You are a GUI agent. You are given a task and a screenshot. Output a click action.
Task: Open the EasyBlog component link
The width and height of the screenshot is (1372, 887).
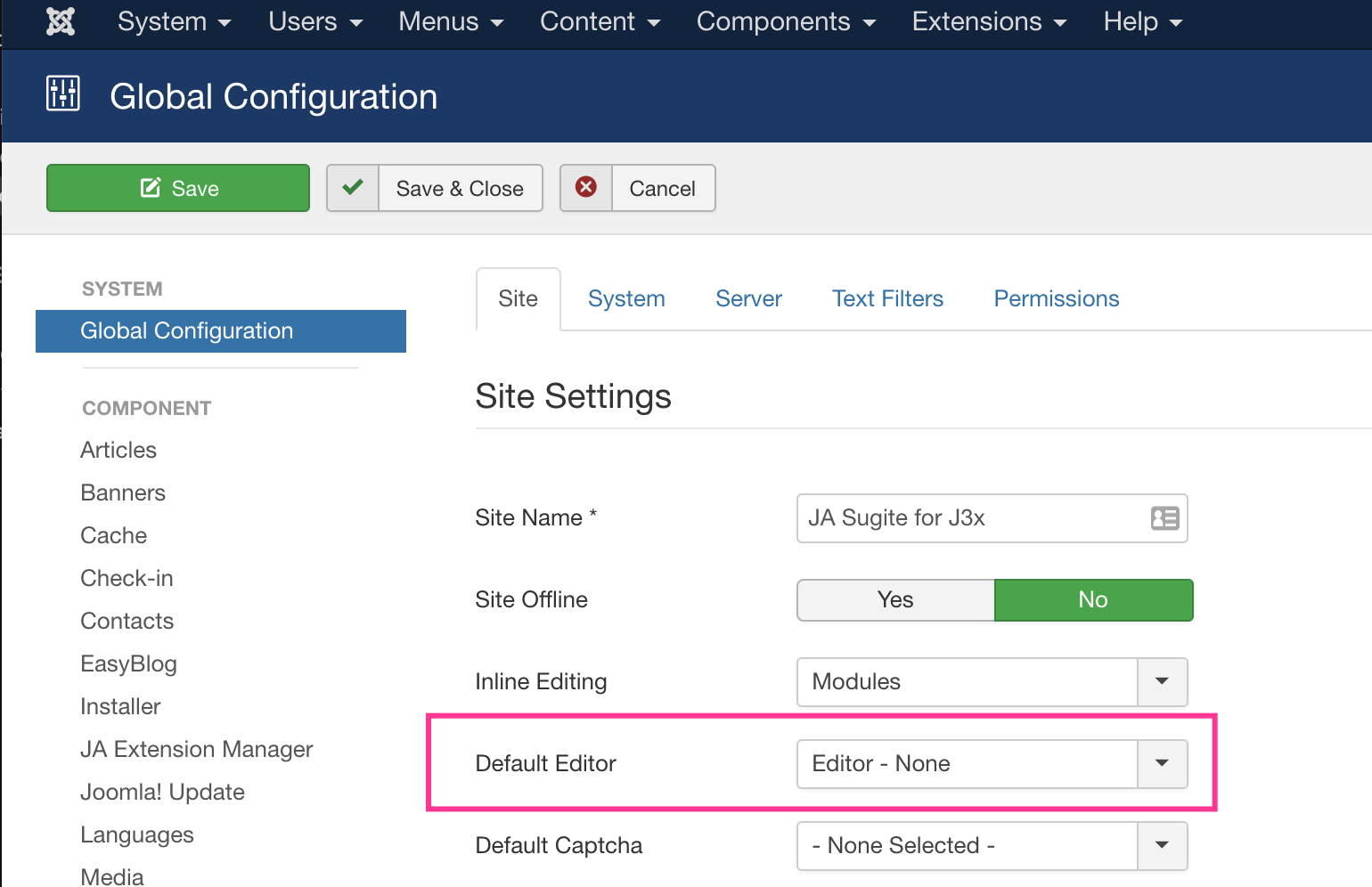click(128, 664)
